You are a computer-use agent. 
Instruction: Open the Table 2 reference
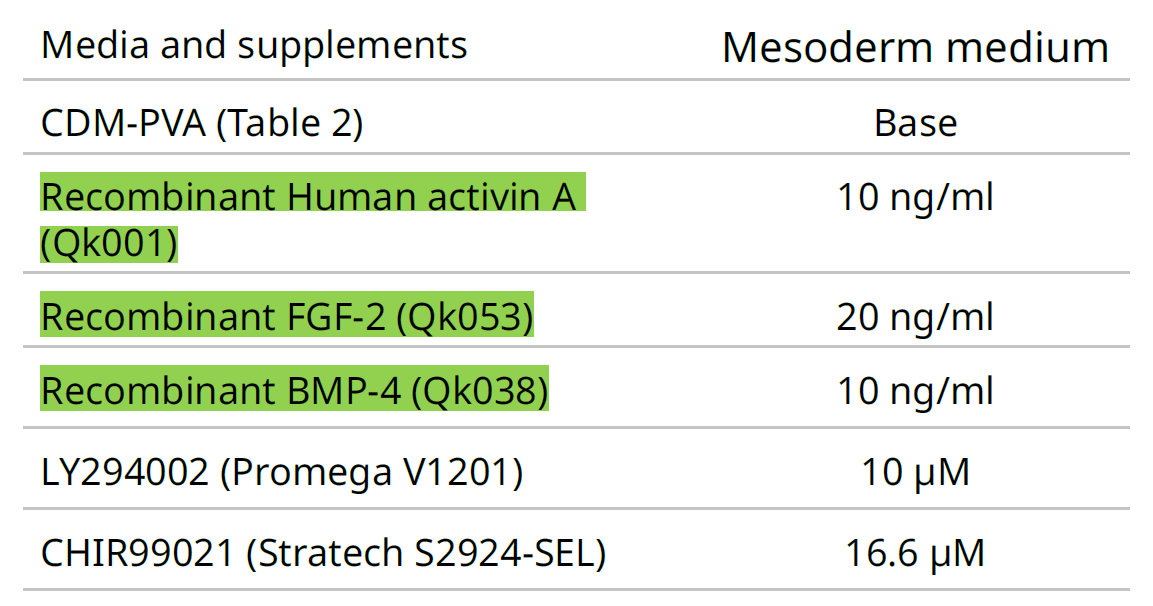click(x=288, y=123)
